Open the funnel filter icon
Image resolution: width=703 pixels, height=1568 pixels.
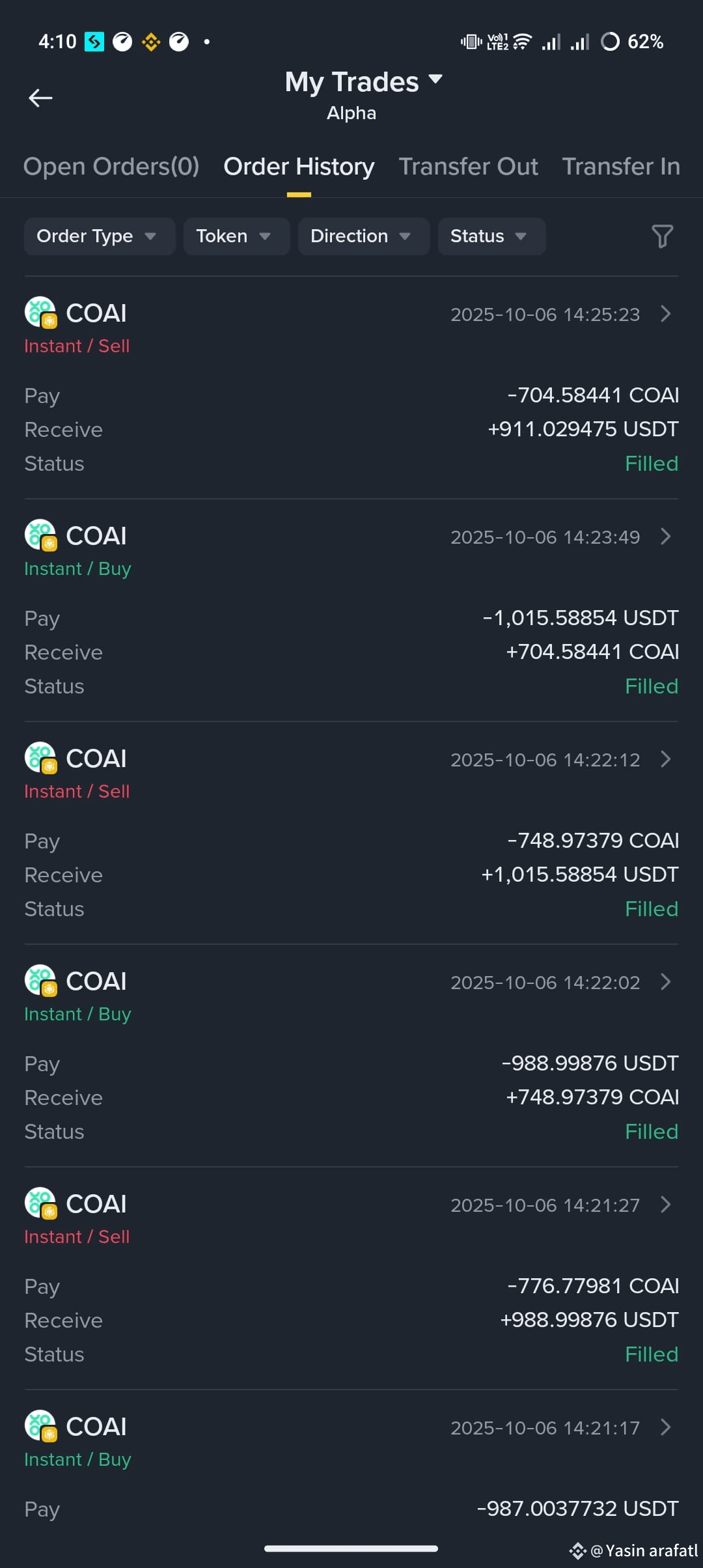coord(662,236)
